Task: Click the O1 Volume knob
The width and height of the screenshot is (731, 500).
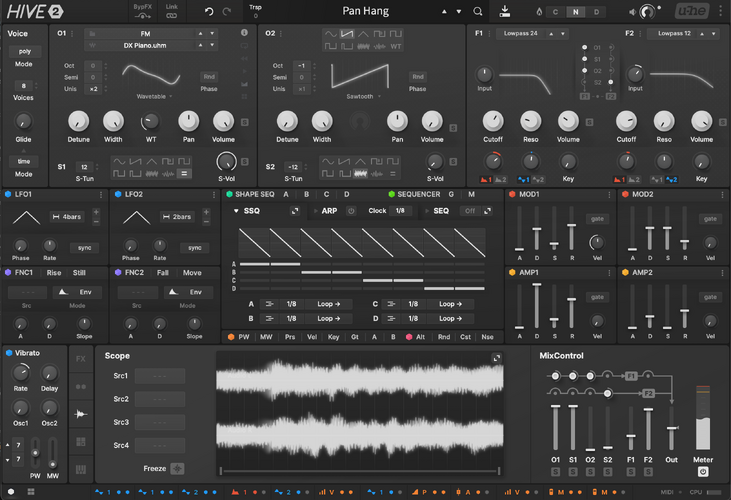Action: click(223, 121)
